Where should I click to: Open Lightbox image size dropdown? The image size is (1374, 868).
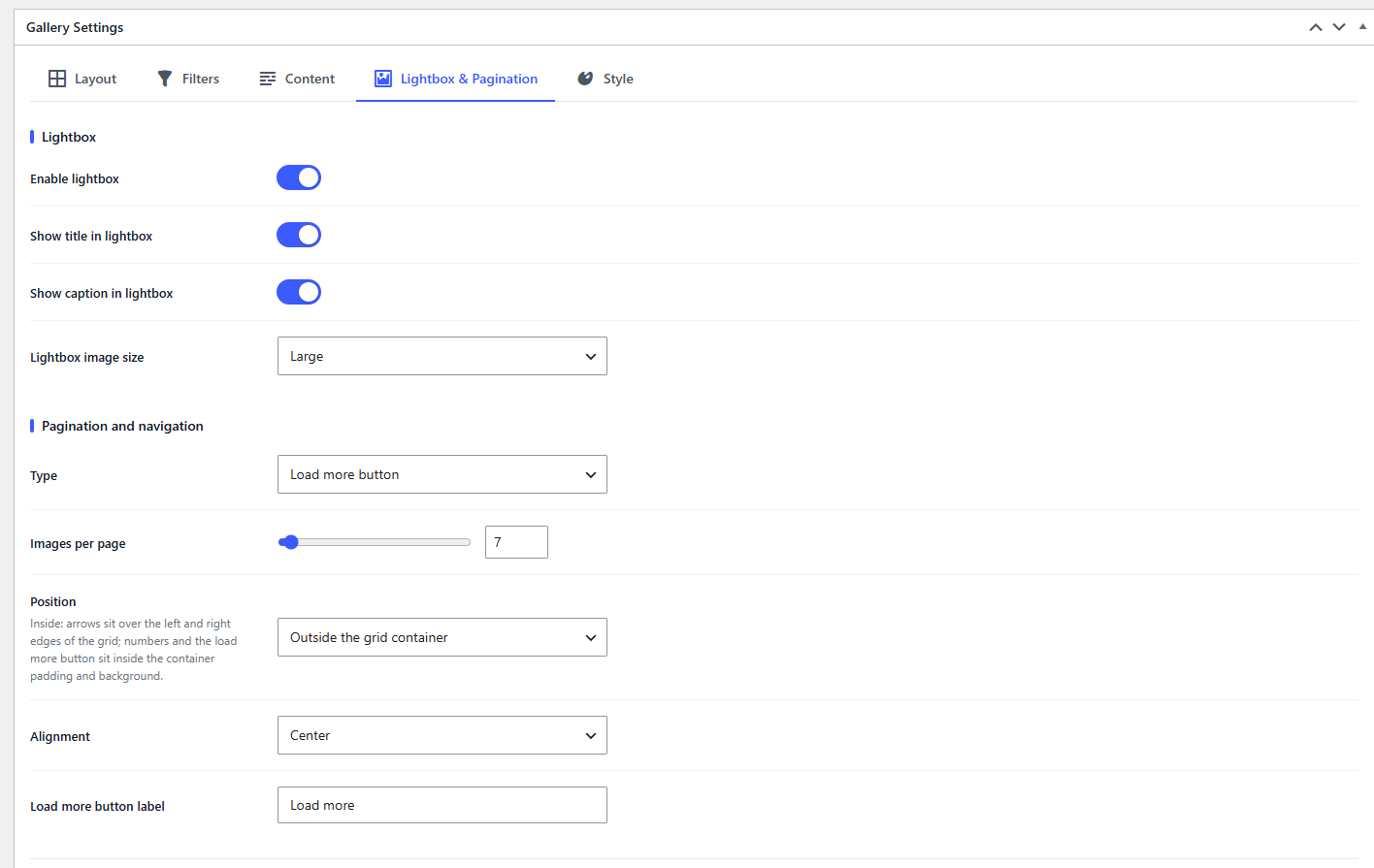coord(442,356)
